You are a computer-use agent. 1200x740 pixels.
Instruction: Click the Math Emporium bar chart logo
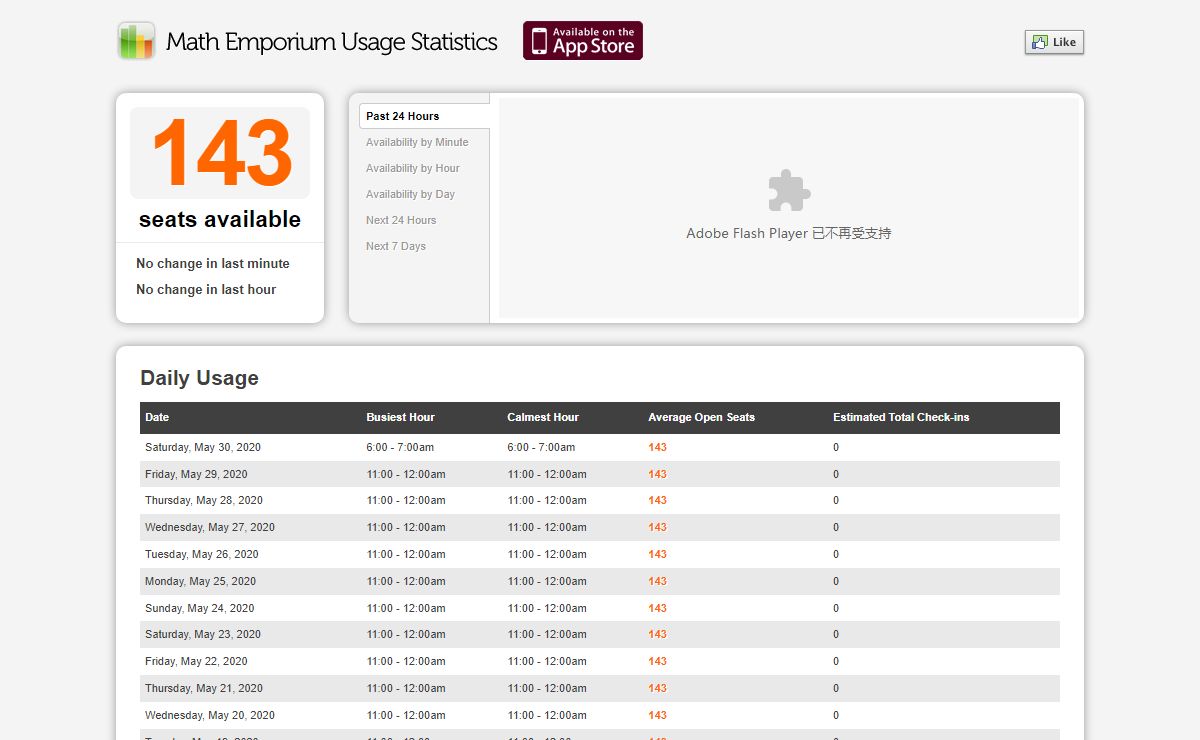[x=136, y=41]
